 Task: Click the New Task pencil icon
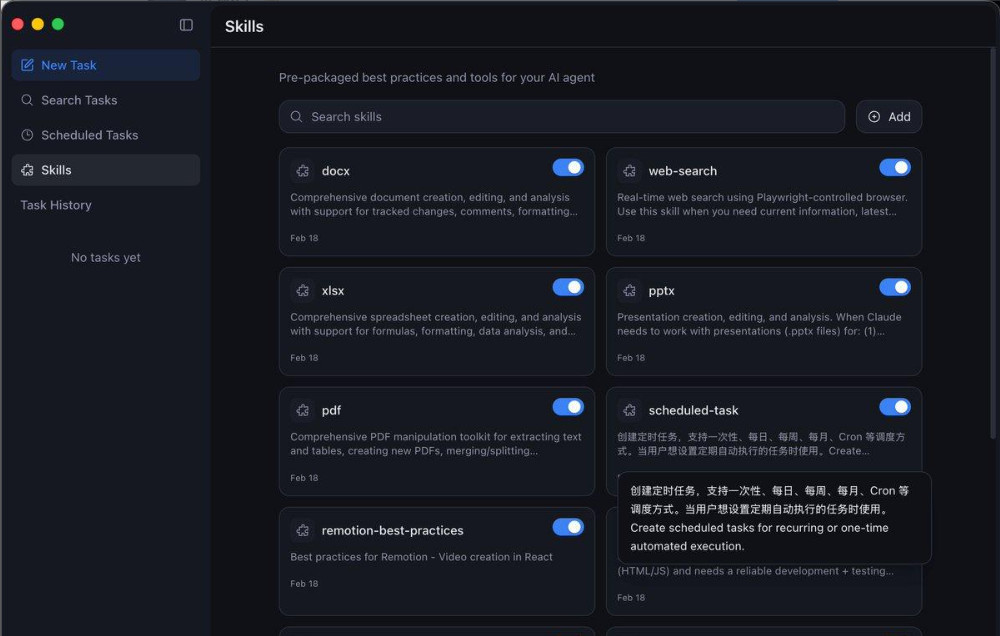coord(27,65)
